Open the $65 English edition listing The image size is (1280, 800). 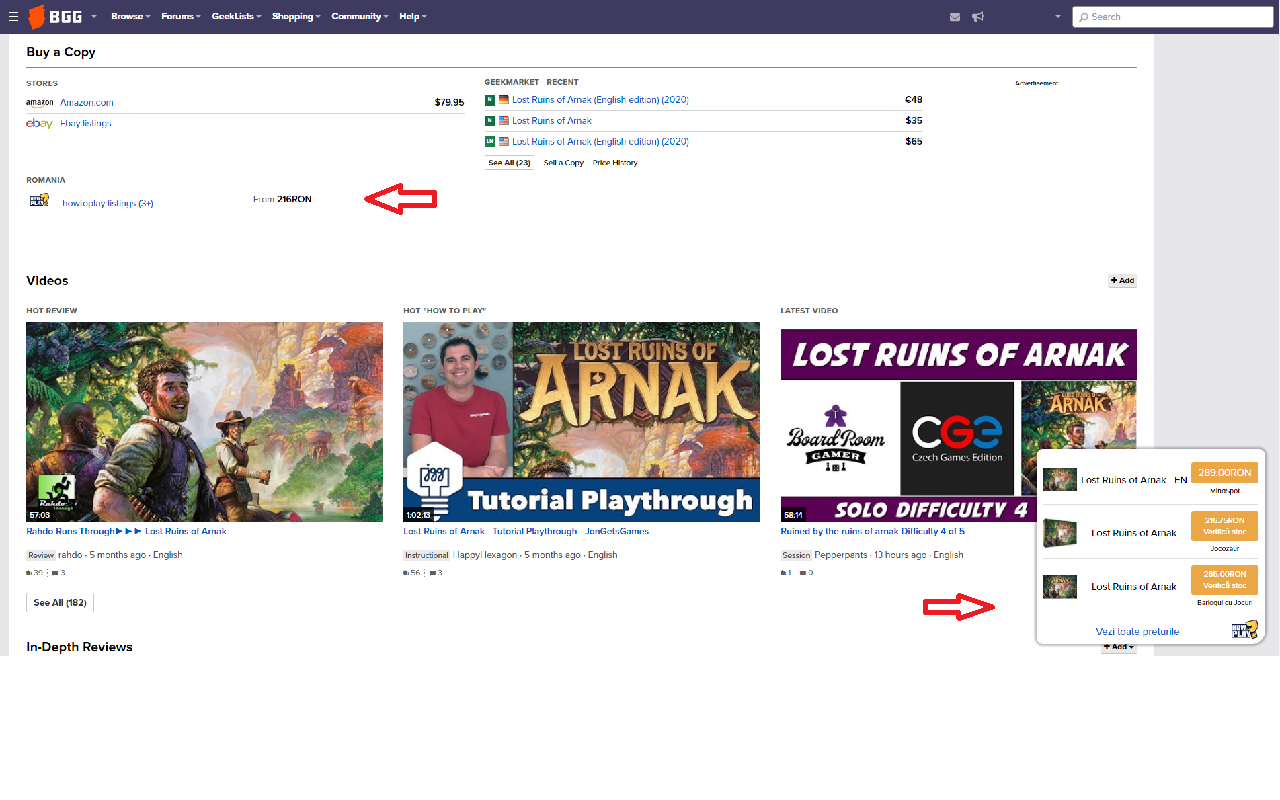pos(600,141)
